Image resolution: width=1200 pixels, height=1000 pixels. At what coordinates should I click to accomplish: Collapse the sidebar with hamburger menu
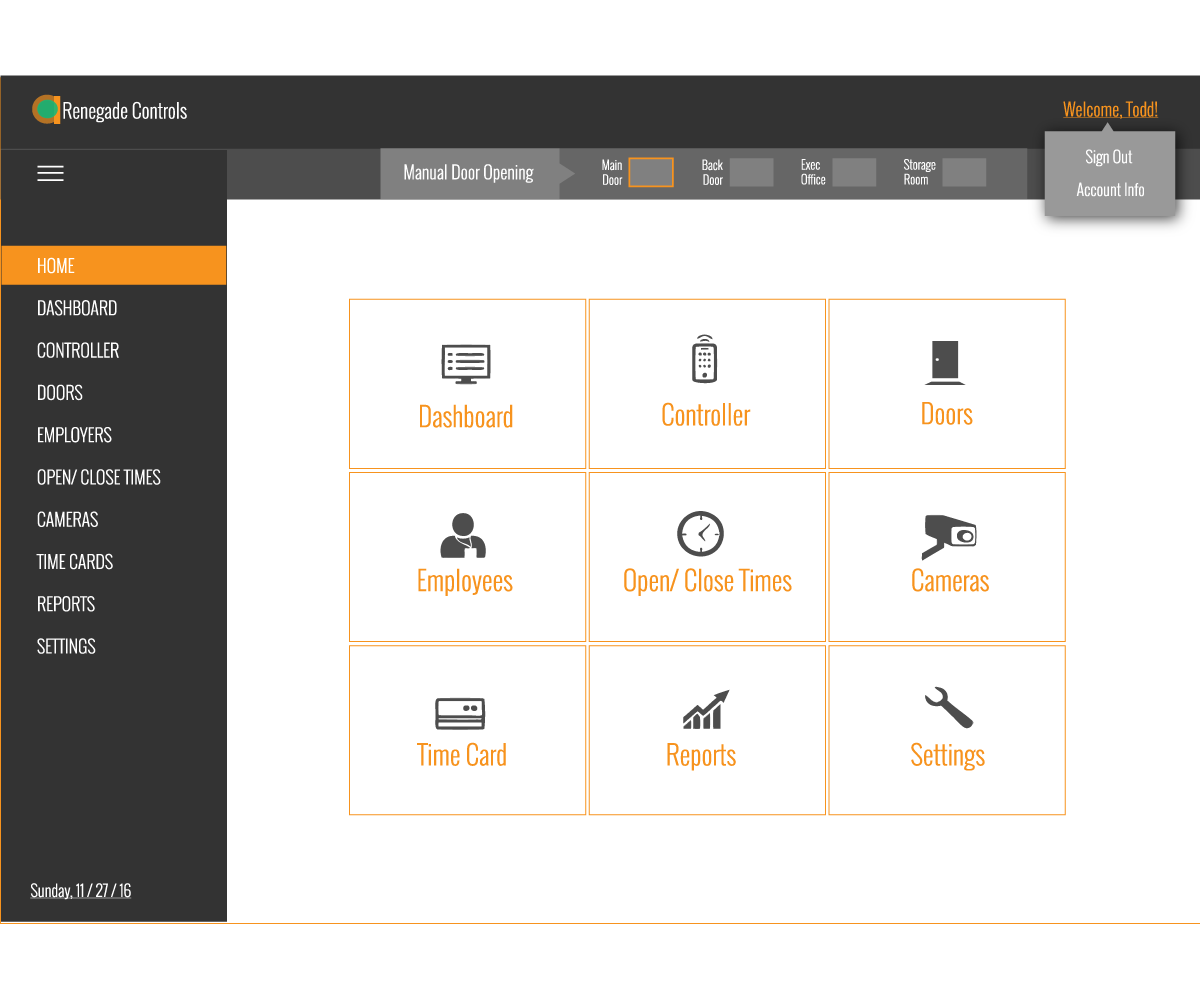pos(50,174)
